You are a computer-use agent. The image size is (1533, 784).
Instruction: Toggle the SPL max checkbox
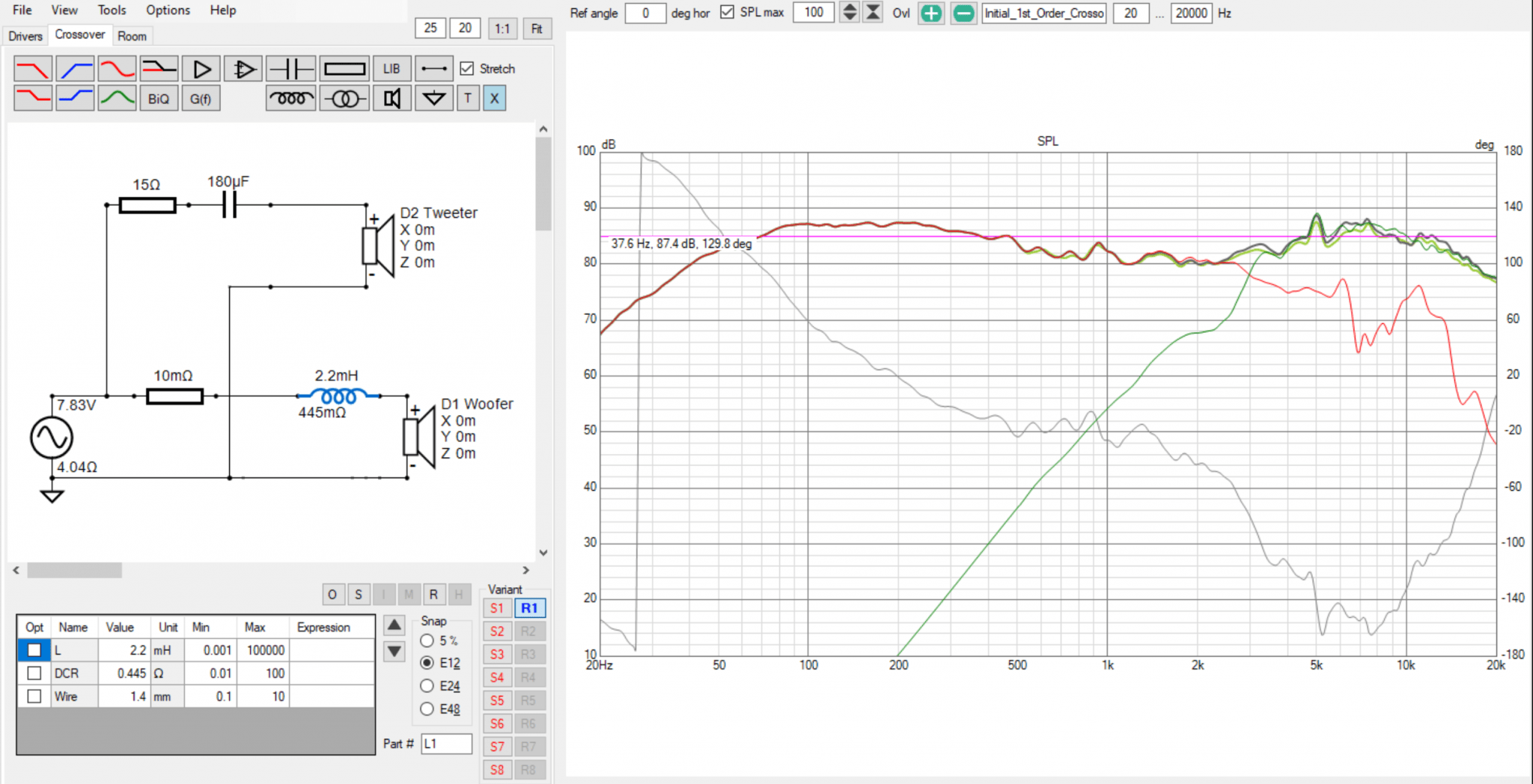click(x=727, y=12)
